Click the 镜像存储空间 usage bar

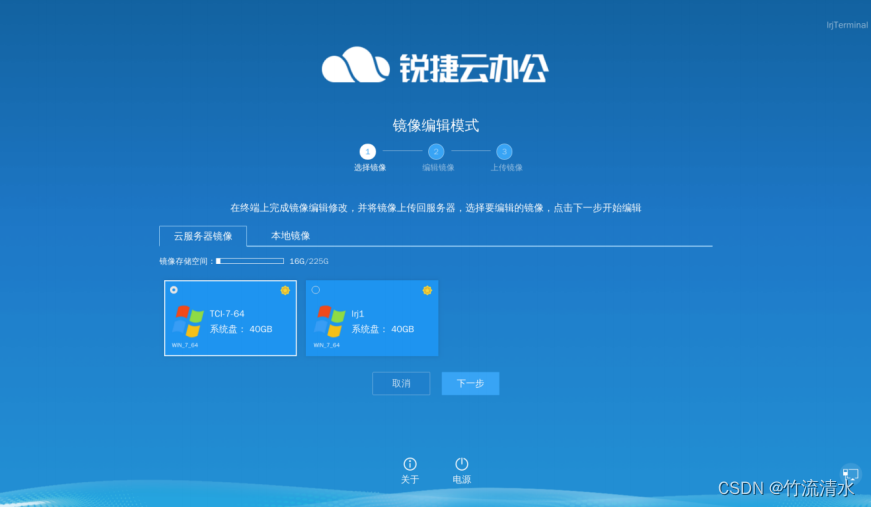coord(250,261)
